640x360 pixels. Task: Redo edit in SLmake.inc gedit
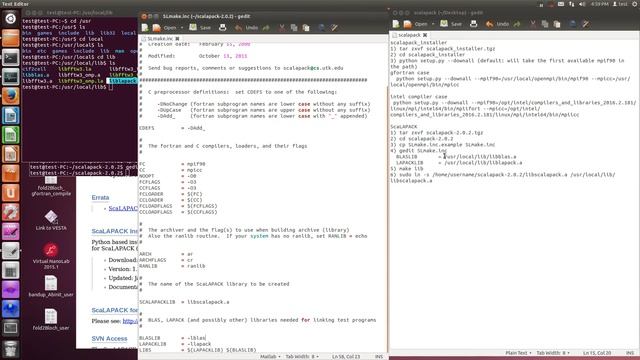[x=266, y=28]
